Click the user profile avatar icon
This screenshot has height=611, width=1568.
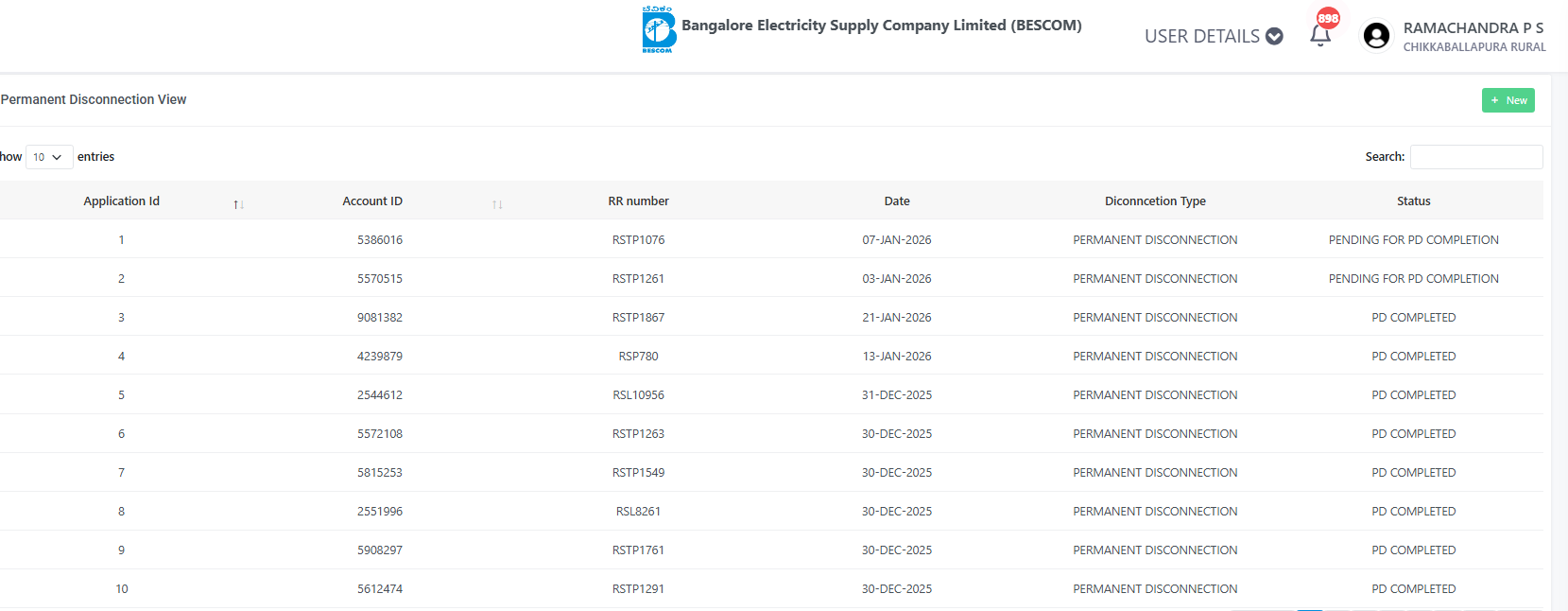pos(1376,36)
